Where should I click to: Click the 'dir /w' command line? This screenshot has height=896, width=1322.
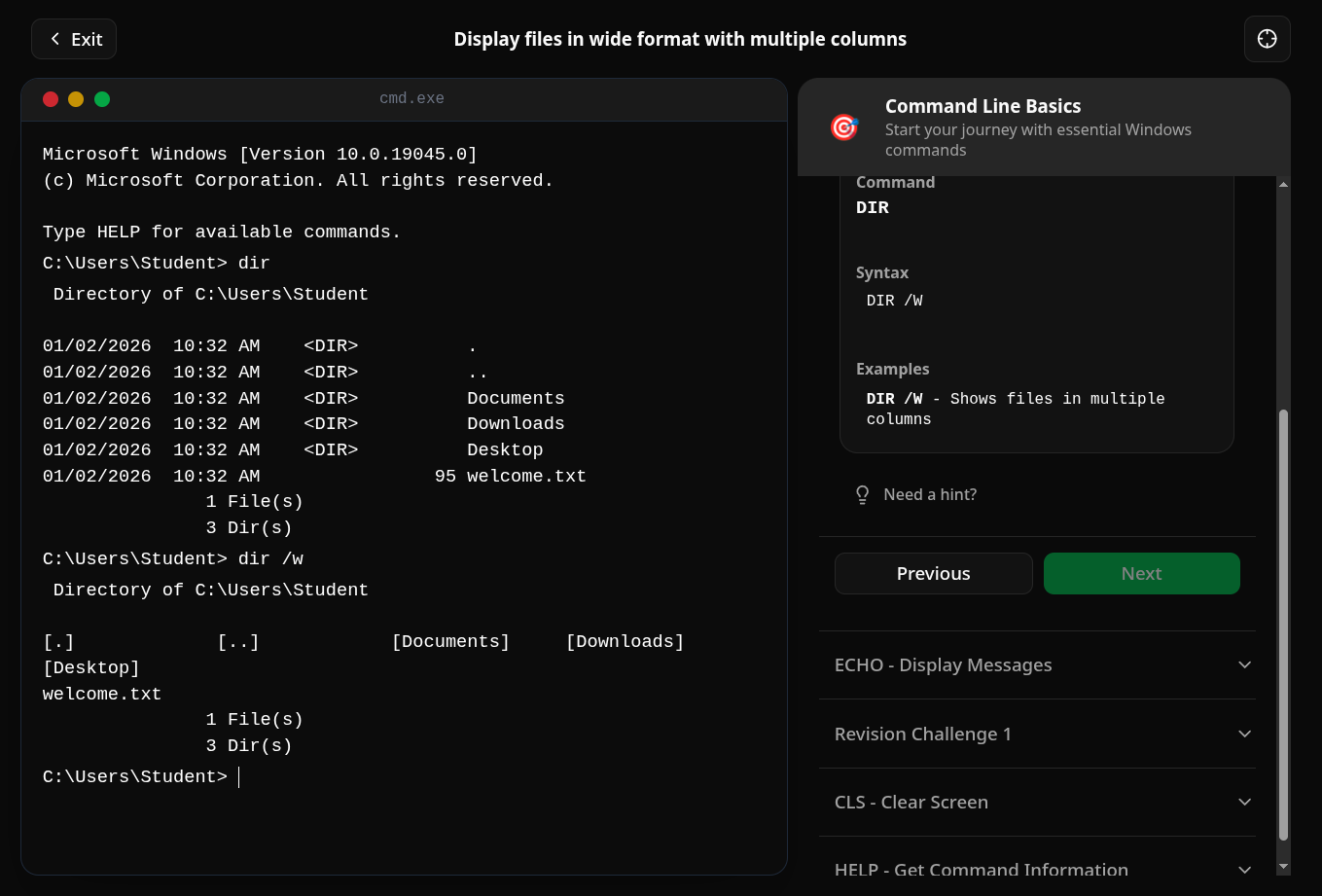pyautogui.click(x=173, y=558)
